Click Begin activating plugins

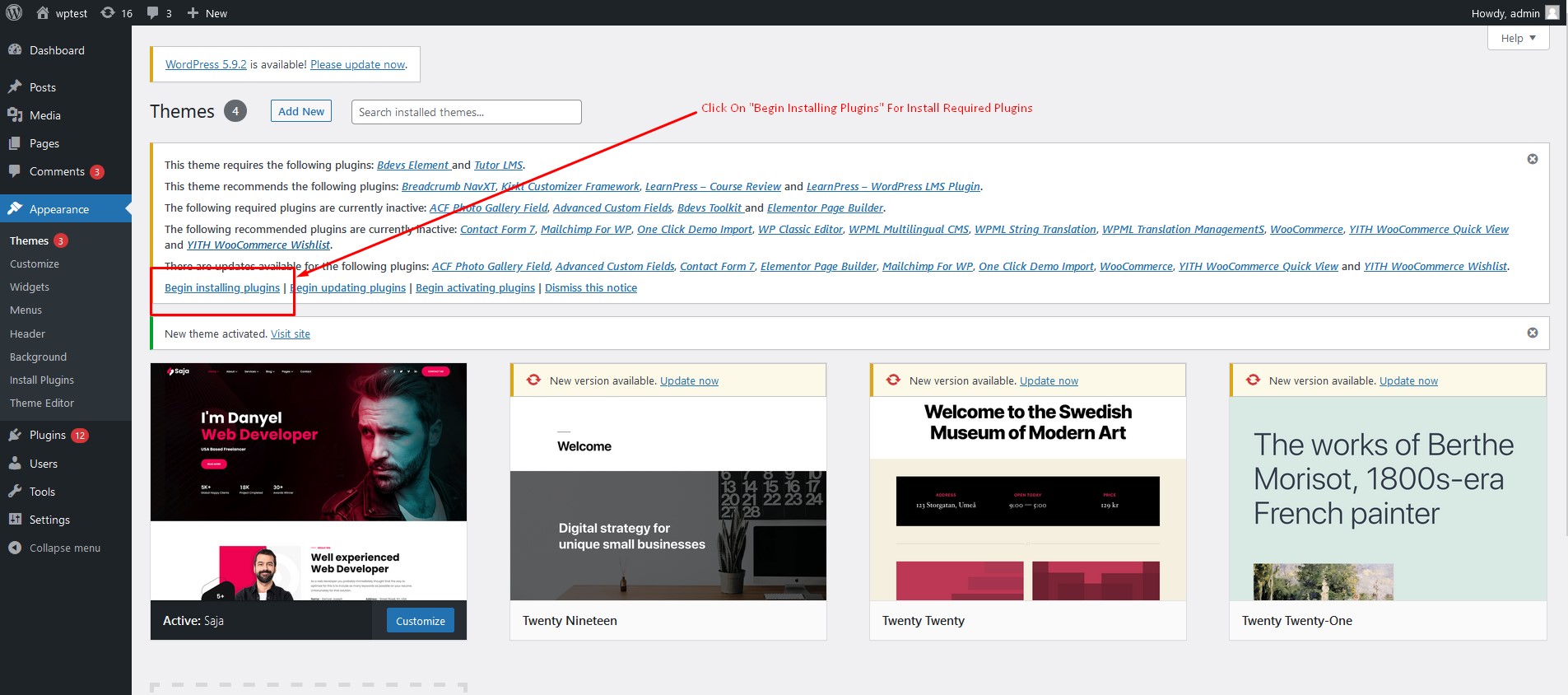click(475, 287)
